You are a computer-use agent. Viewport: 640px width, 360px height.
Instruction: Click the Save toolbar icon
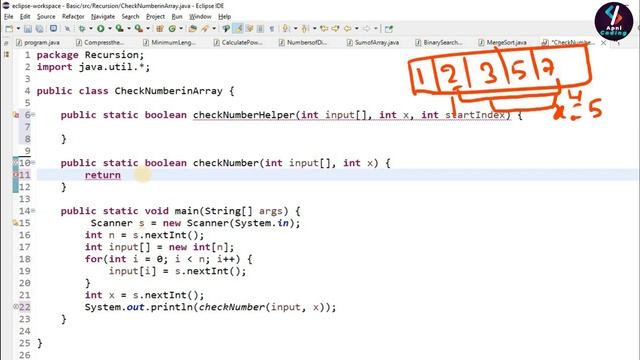point(28,29)
